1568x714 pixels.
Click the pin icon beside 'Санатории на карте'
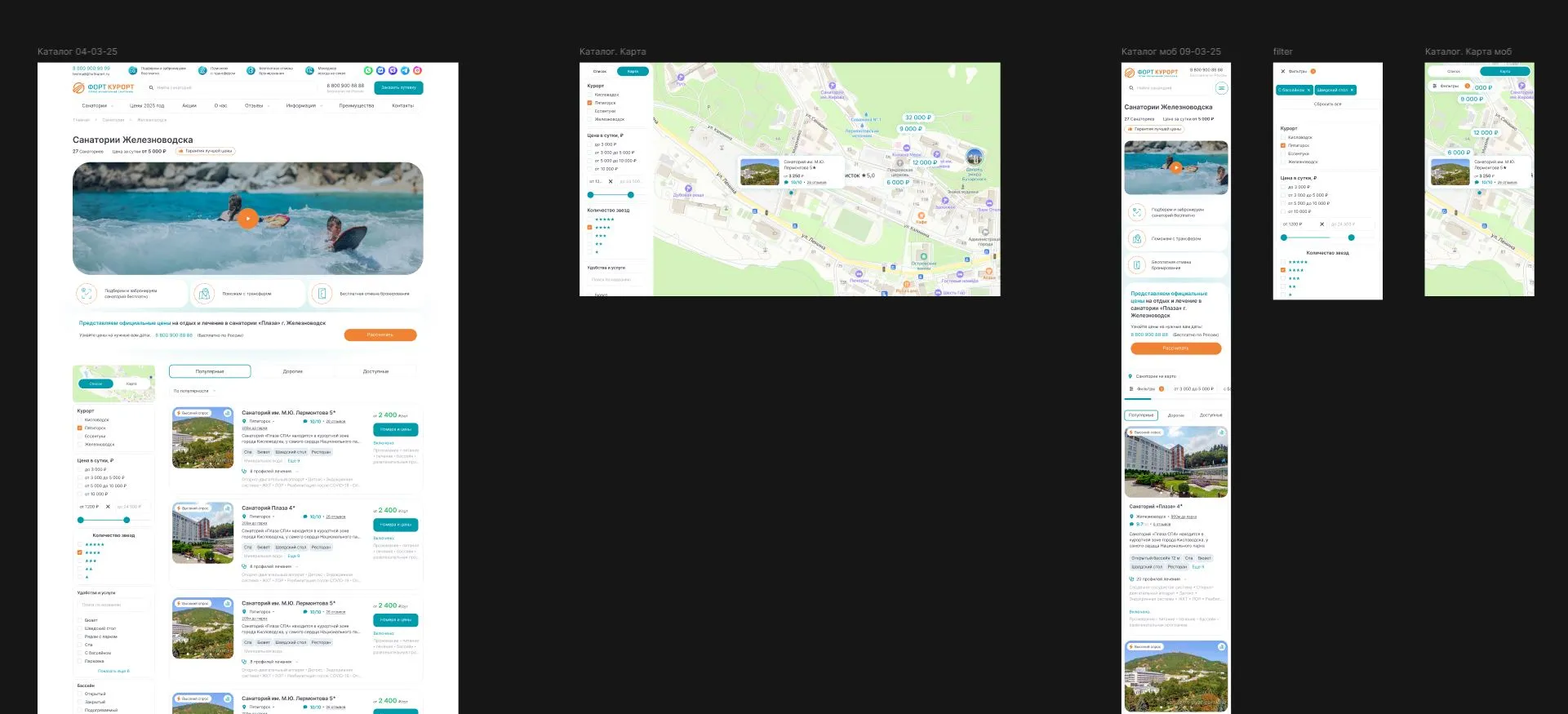pyautogui.click(x=1130, y=376)
